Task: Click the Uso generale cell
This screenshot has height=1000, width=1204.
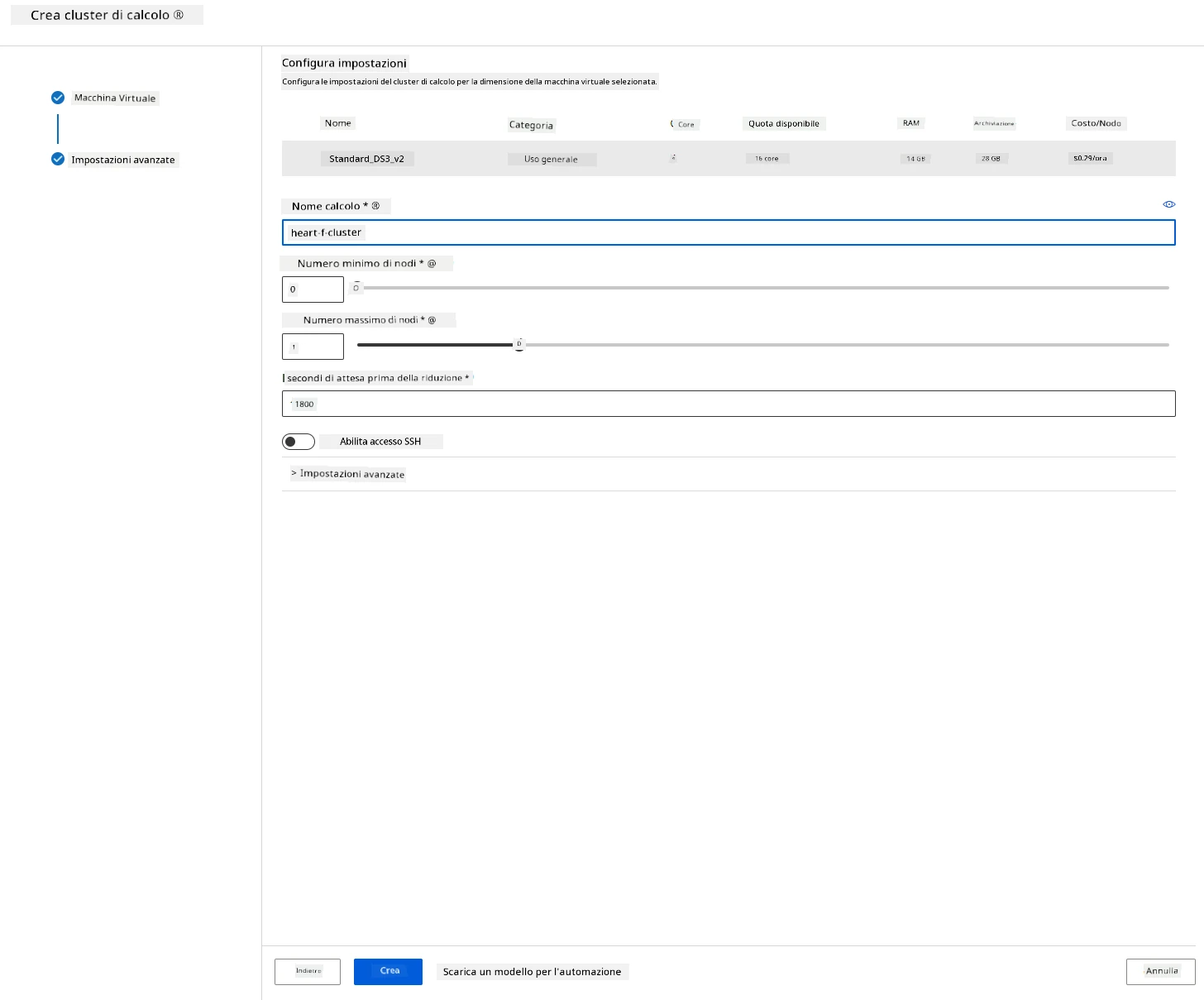Action: point(551,159)
